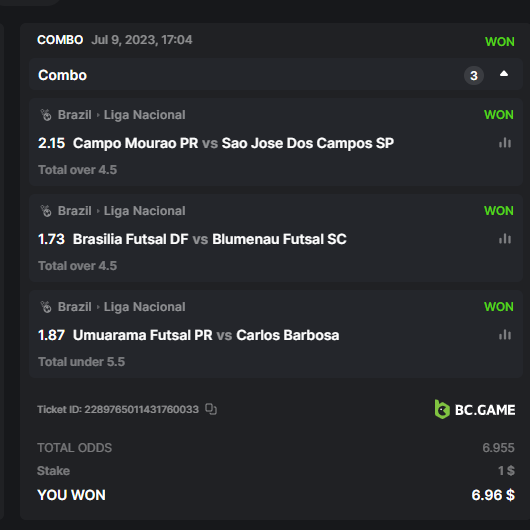Click the BC.GAME logo icon

click(442, 409)
